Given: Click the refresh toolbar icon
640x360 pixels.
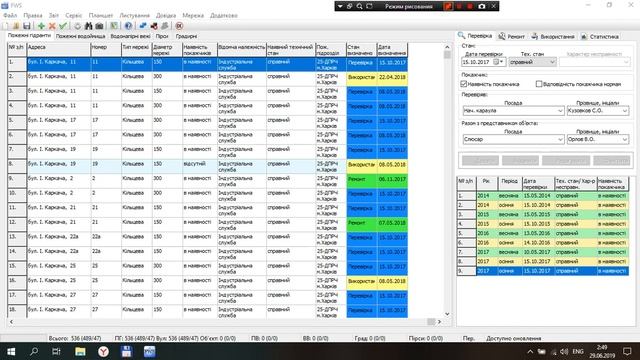Looking at the screenshot, I should pyautogui.click(x=78, y=26).
